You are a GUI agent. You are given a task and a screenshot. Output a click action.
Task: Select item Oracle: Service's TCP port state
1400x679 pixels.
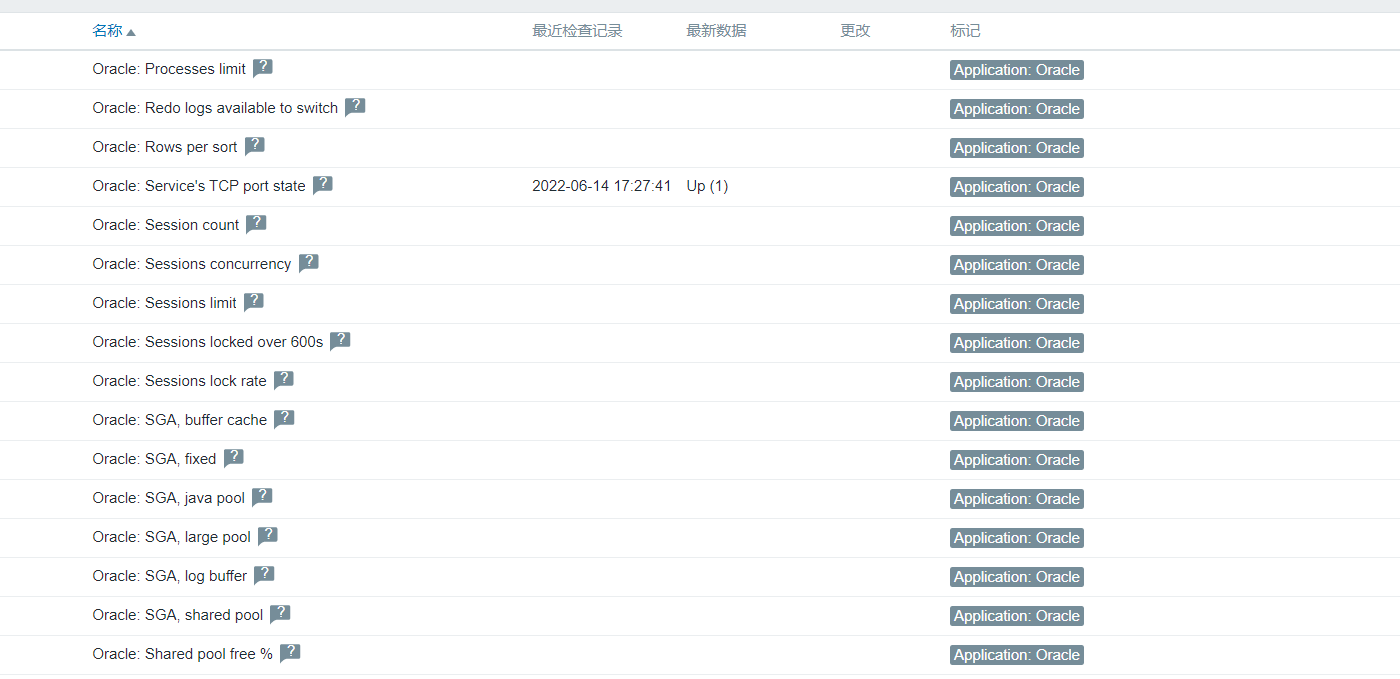pos(199,186)
